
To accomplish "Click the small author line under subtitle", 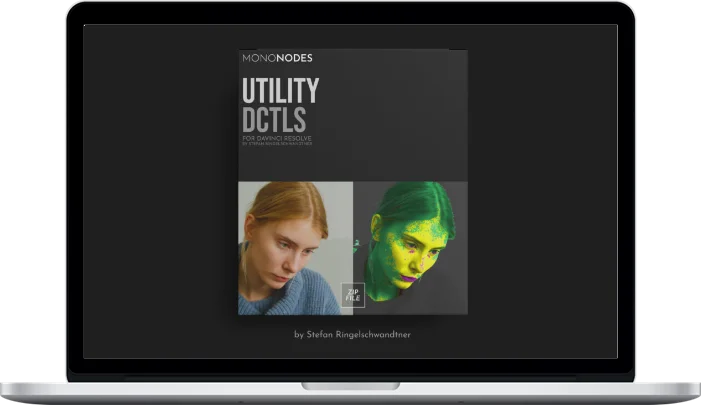I will pyautogui.click(x=277, y=144).
